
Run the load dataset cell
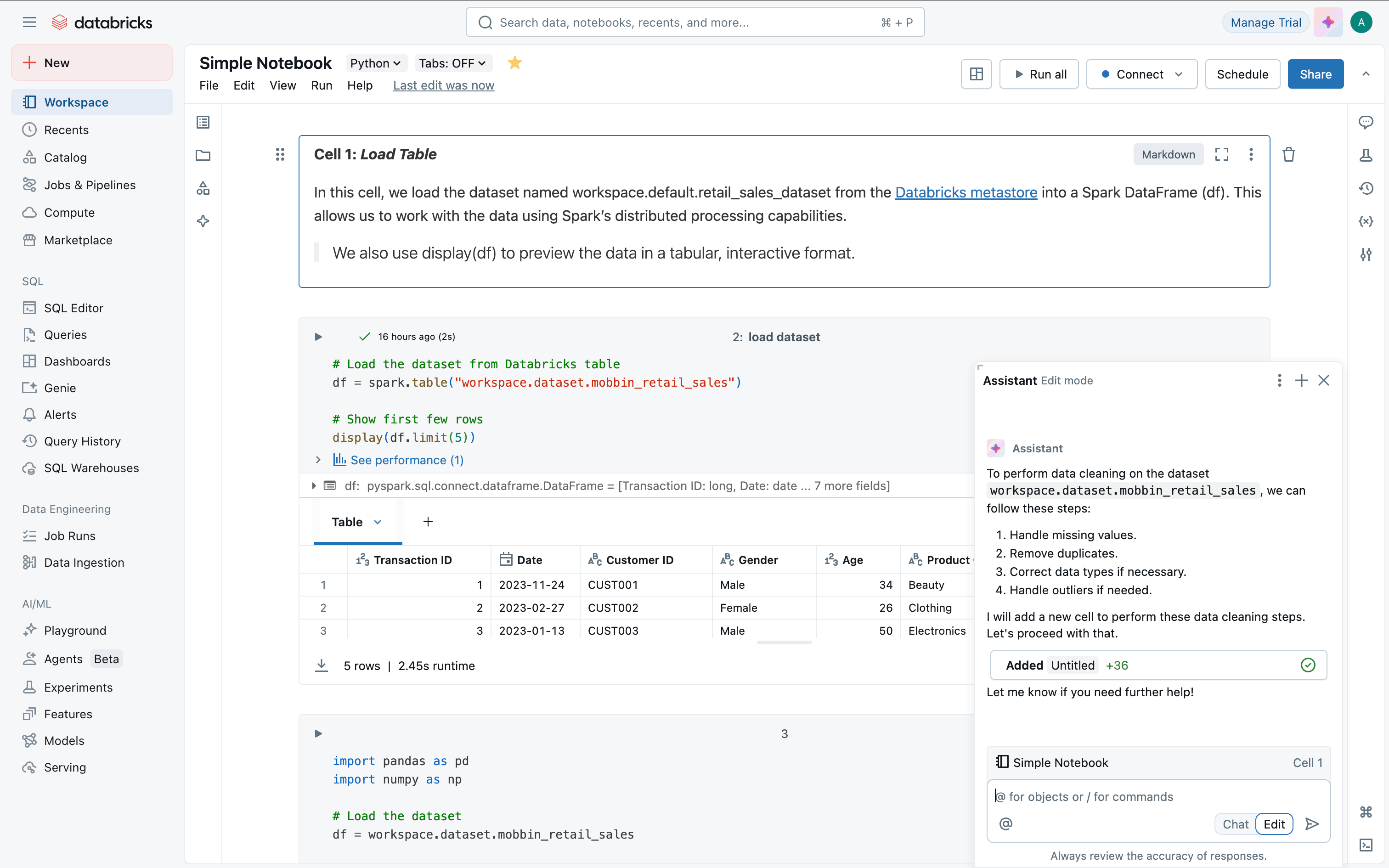319,337
